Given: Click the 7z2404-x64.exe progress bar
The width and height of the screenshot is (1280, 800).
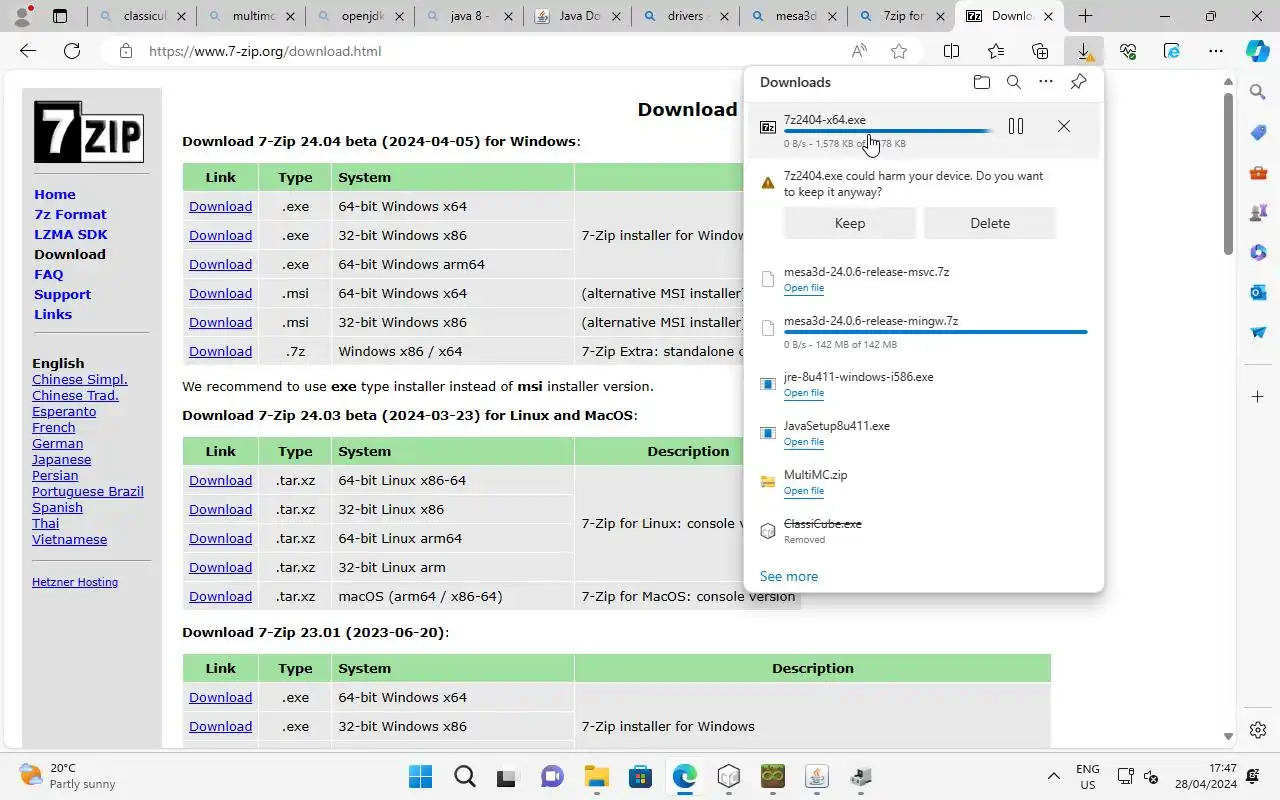Looking at the screenshot, I should (x=888, y=131).
